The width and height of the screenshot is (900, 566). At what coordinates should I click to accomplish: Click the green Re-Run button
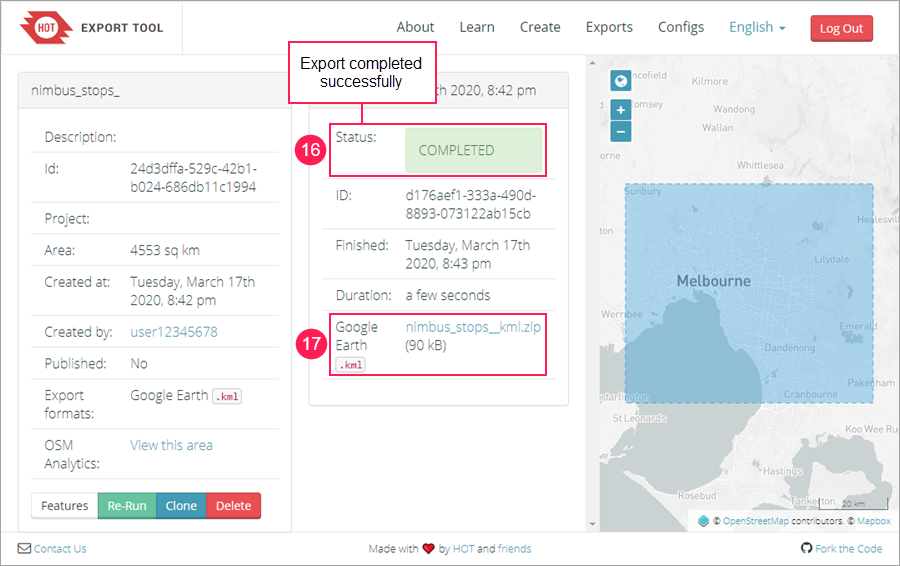tap(127, 506)
